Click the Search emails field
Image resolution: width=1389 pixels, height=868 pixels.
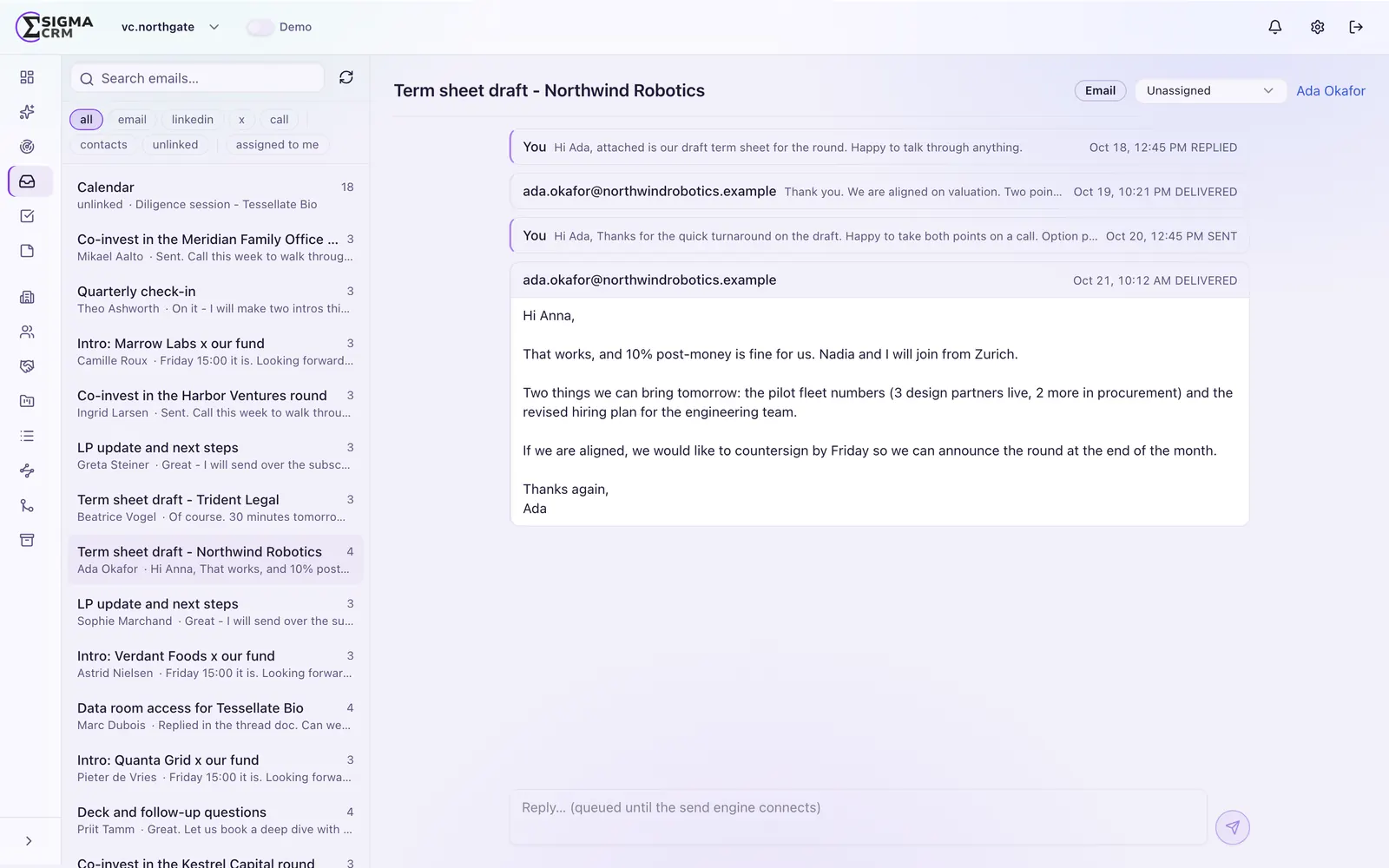point(197,78)
